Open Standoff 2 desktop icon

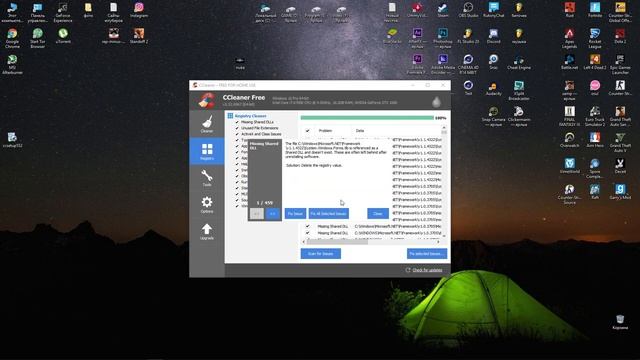coord(139,36)
